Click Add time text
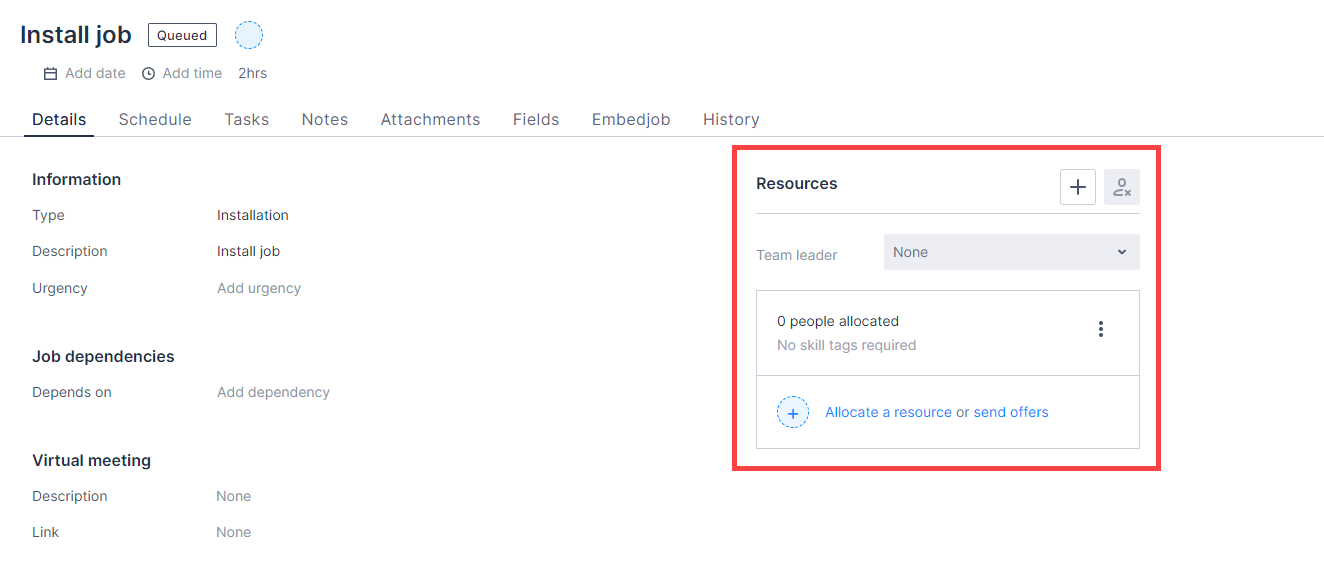The height and width of the screenshot is (561, 1324). (192, 73)
